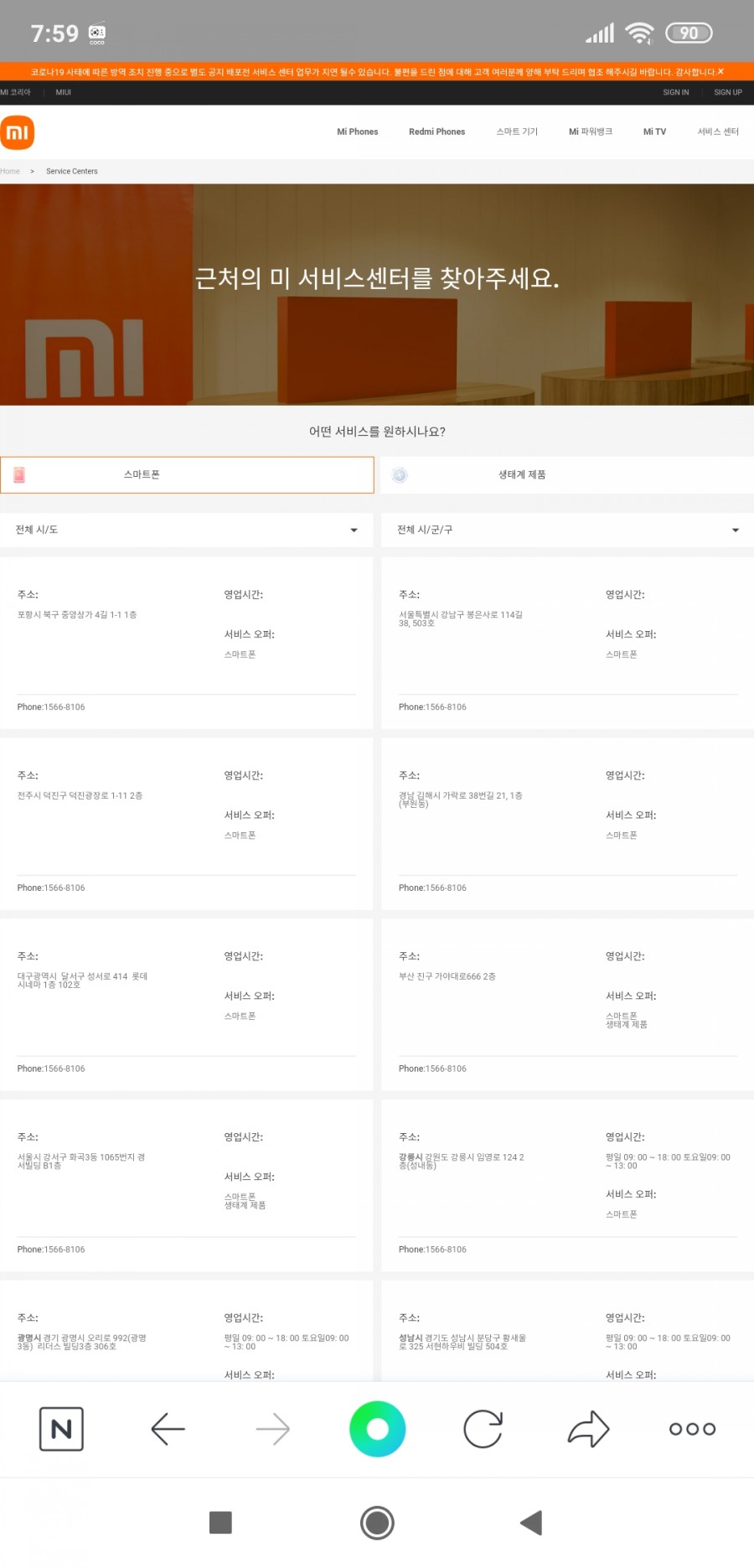
Task: Open Naver home via N icon
Action: pyautogui.click(x=61, y=1429)
